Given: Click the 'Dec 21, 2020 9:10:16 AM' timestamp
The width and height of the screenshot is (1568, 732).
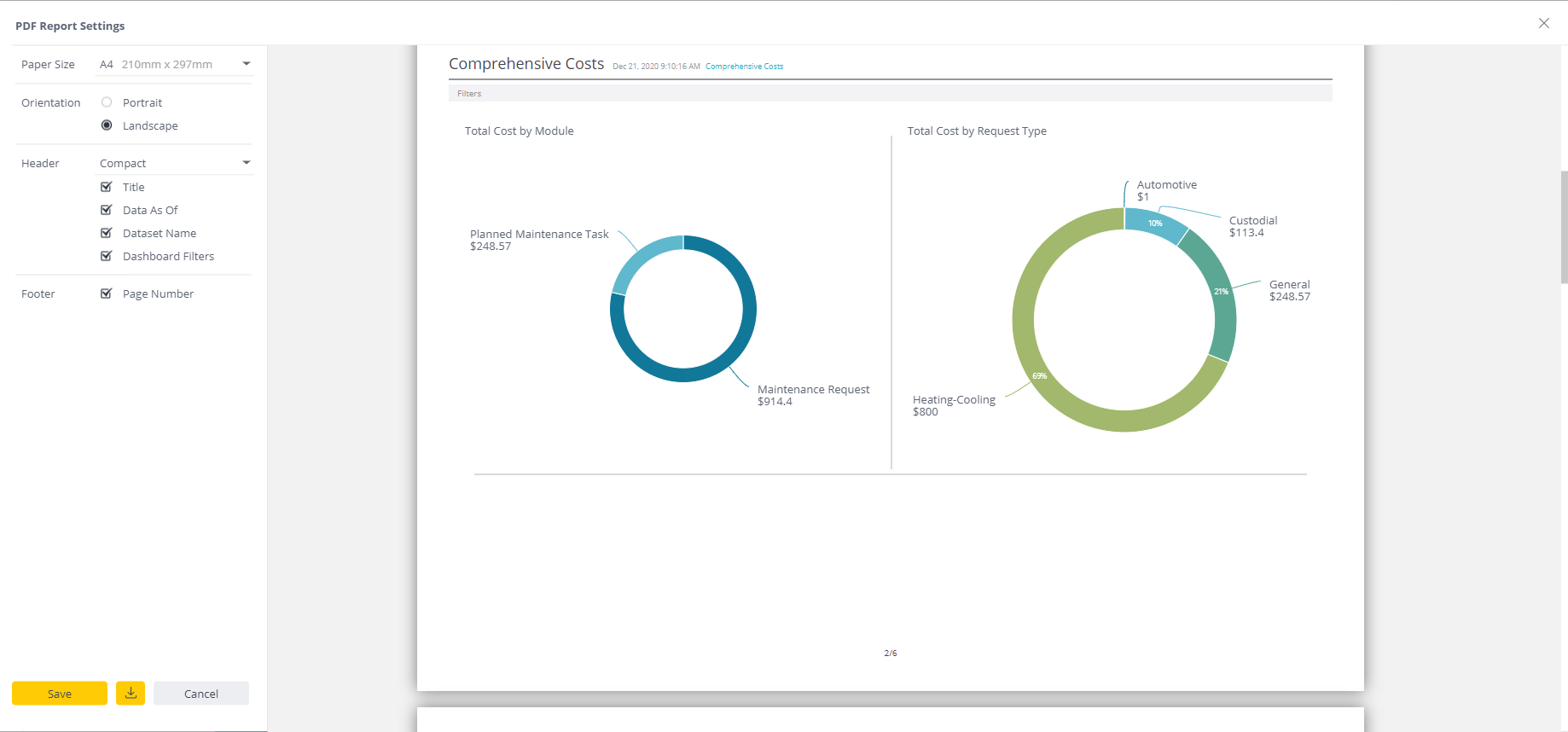Looking at the screenshot, I should tap(656, 67).
